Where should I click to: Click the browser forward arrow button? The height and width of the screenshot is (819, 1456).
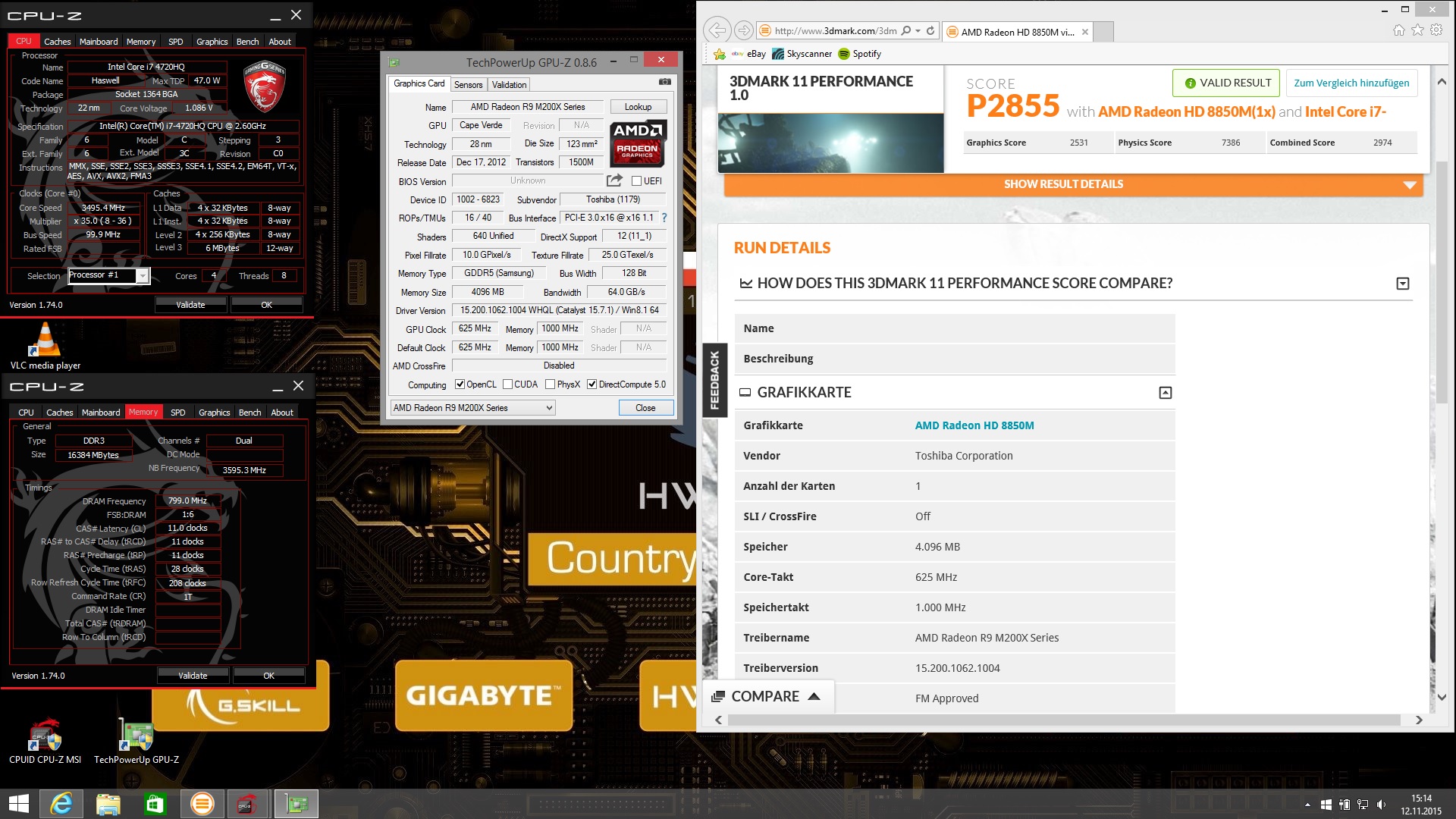pos(744,31)
